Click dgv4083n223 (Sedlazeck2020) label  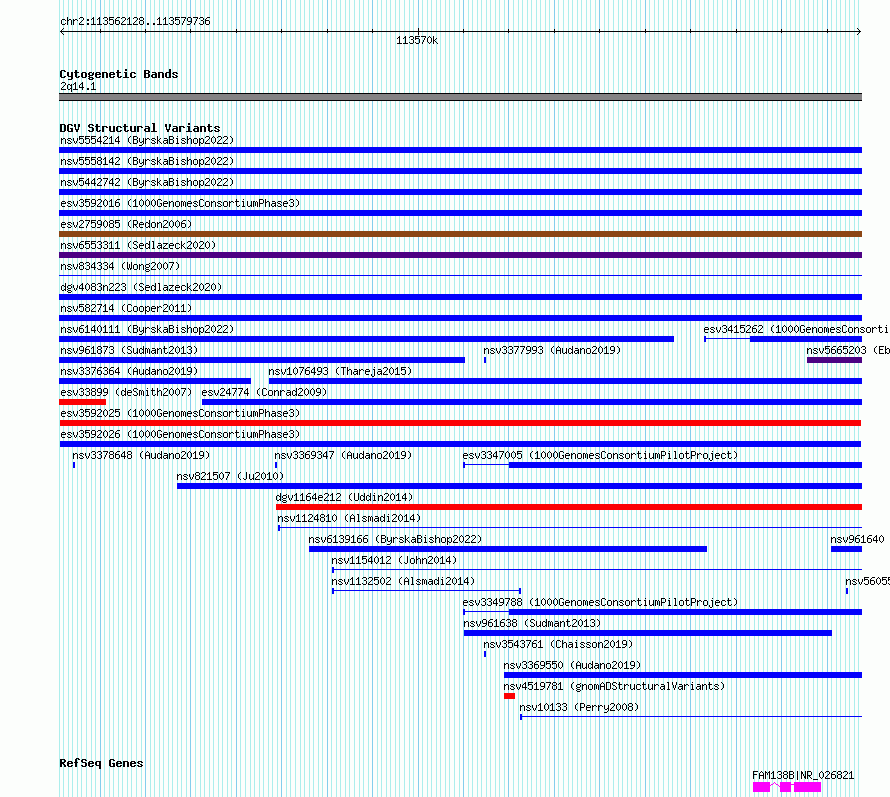[141, 287]
